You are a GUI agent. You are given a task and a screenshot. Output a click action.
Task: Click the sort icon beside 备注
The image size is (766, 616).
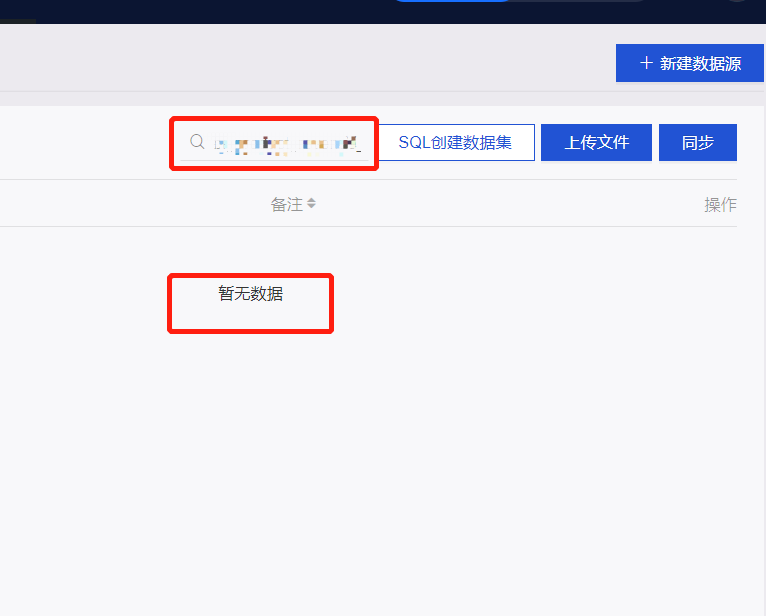tap(311, 204)
